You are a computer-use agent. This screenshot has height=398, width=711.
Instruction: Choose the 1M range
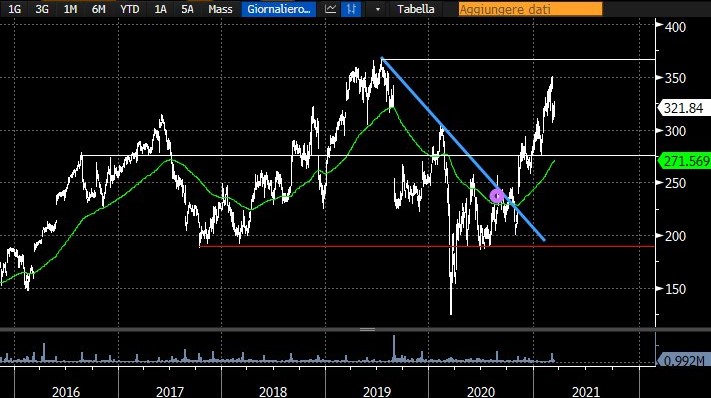click(70, 9)
